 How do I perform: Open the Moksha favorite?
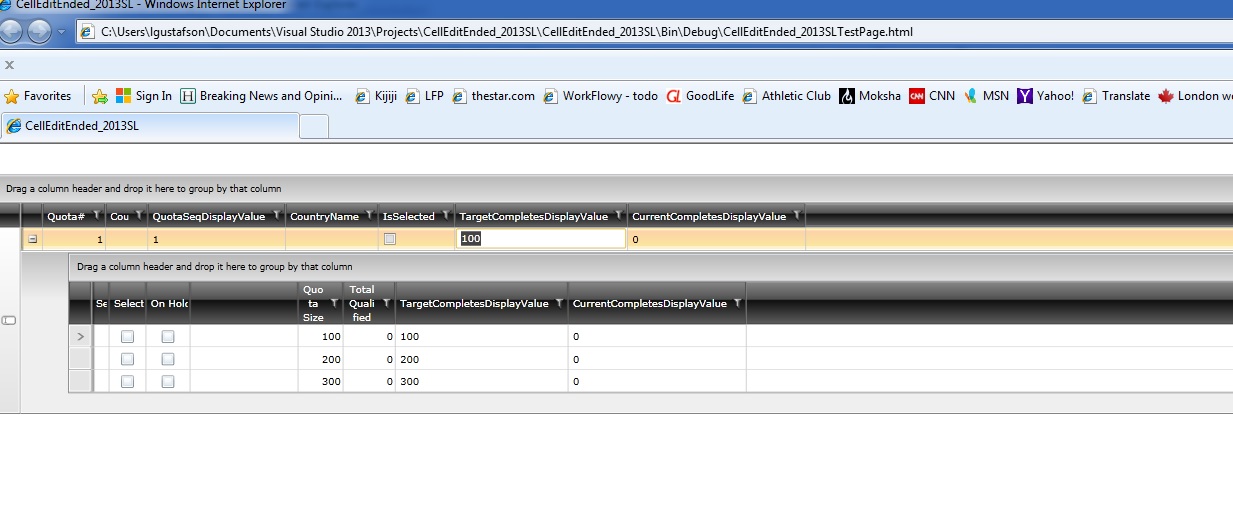coord(870,96)
